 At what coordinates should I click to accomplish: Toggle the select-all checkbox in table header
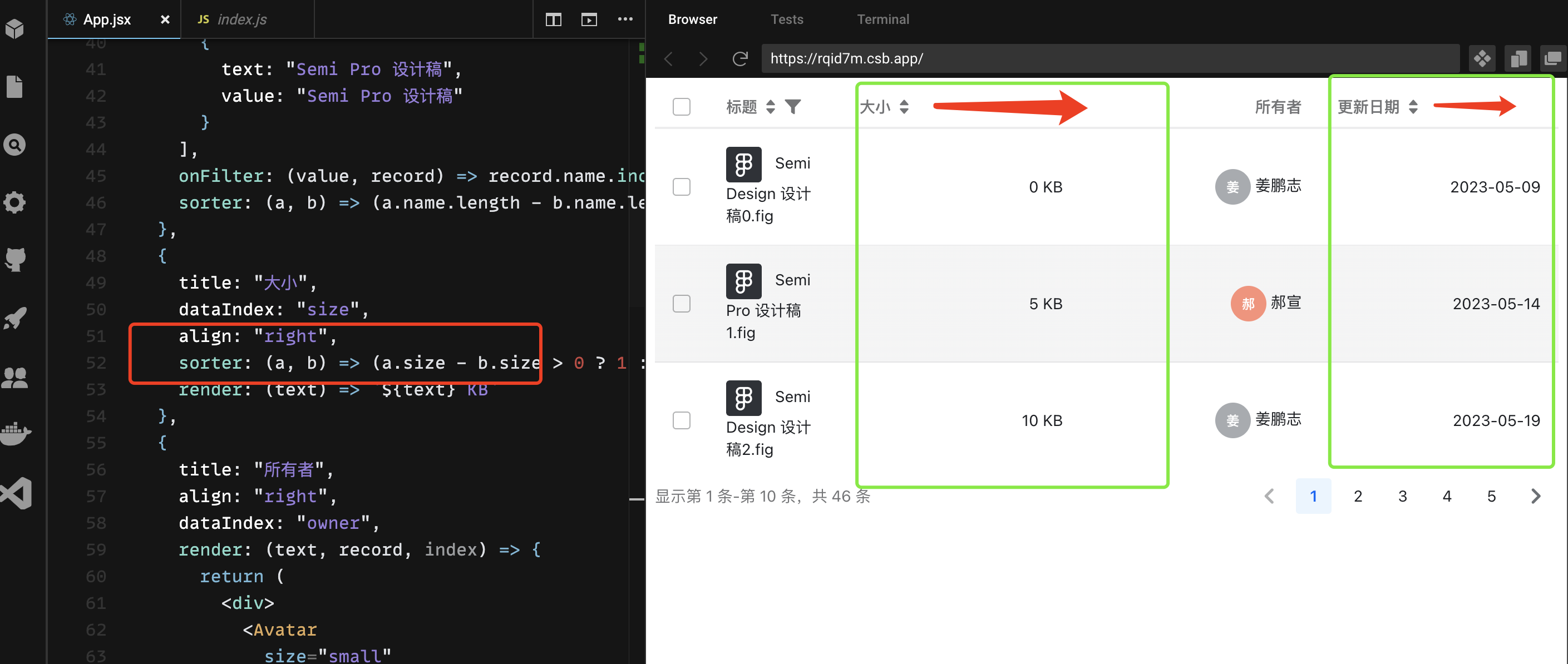(681, 107)
